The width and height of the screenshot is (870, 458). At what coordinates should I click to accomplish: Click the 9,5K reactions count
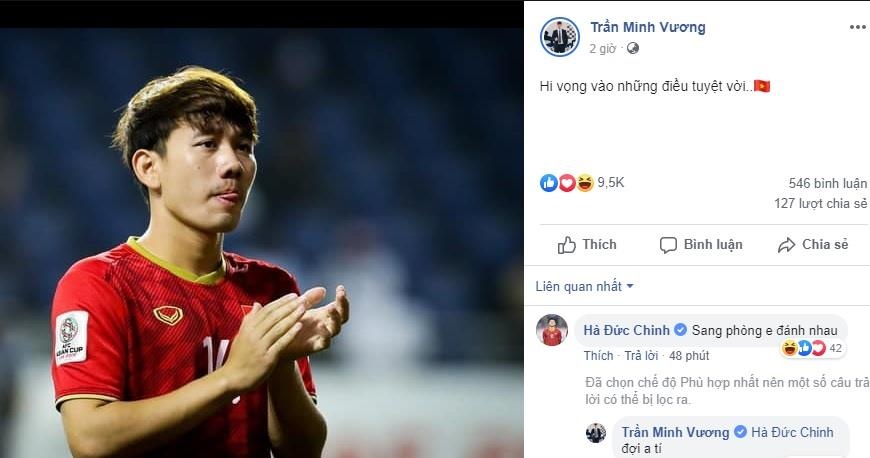[x=610, y=183]
